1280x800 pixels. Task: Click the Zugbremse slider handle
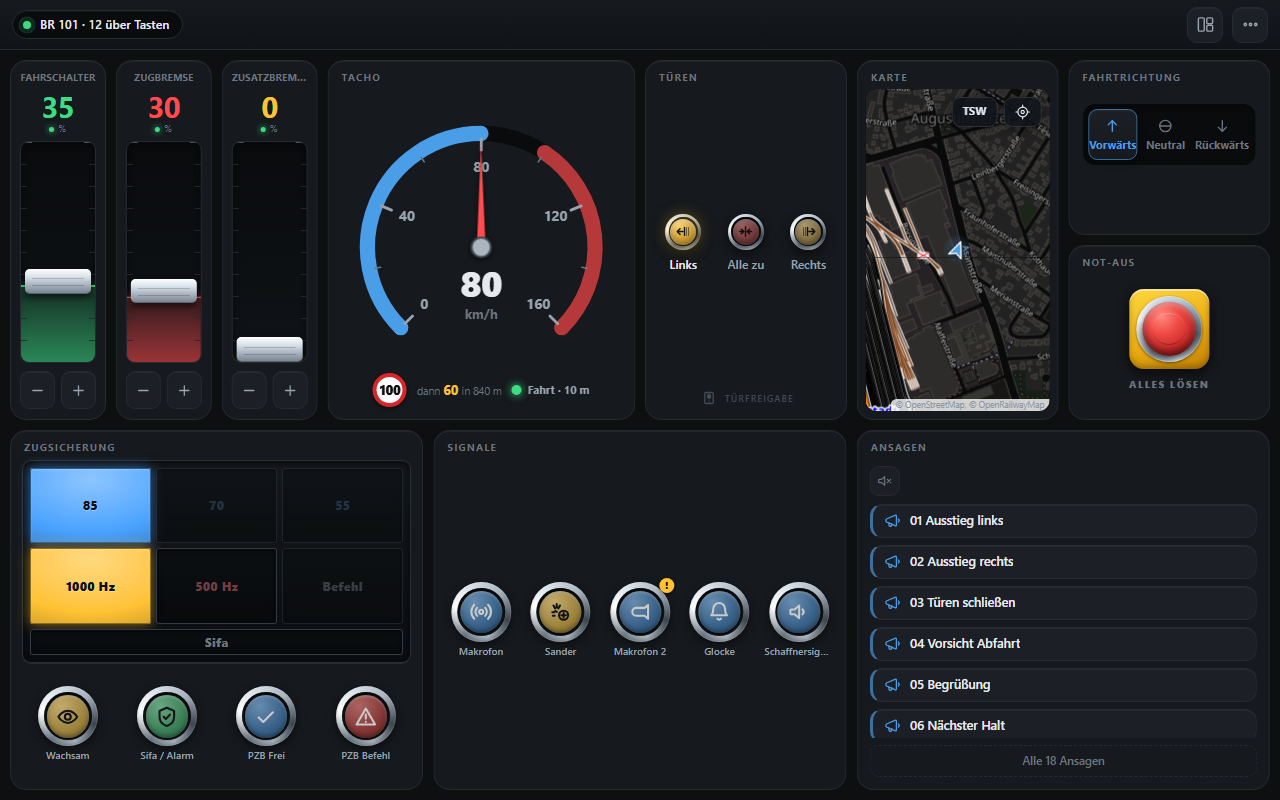164,290
